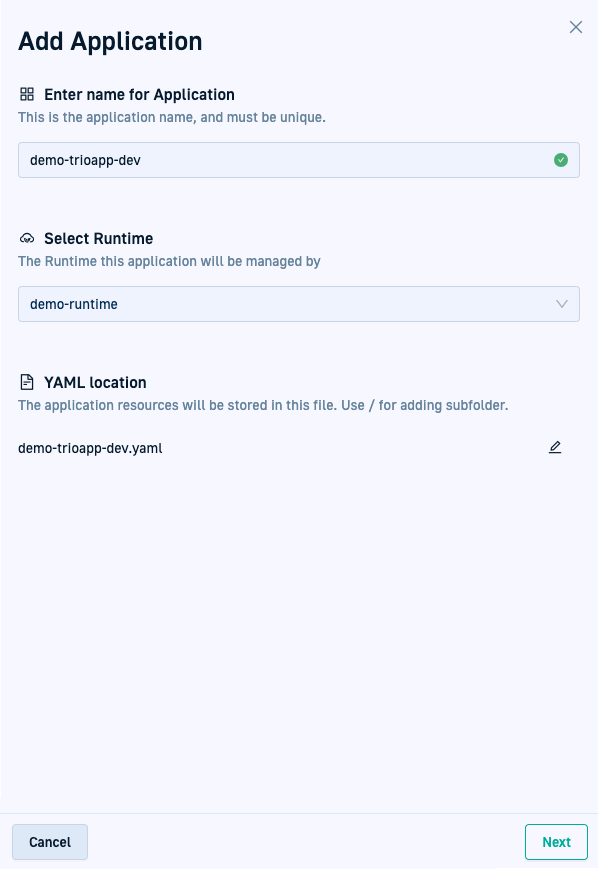The width and height of the screenshot is (598, 869).
Task: Click the Add Application title
Action: 110,42
